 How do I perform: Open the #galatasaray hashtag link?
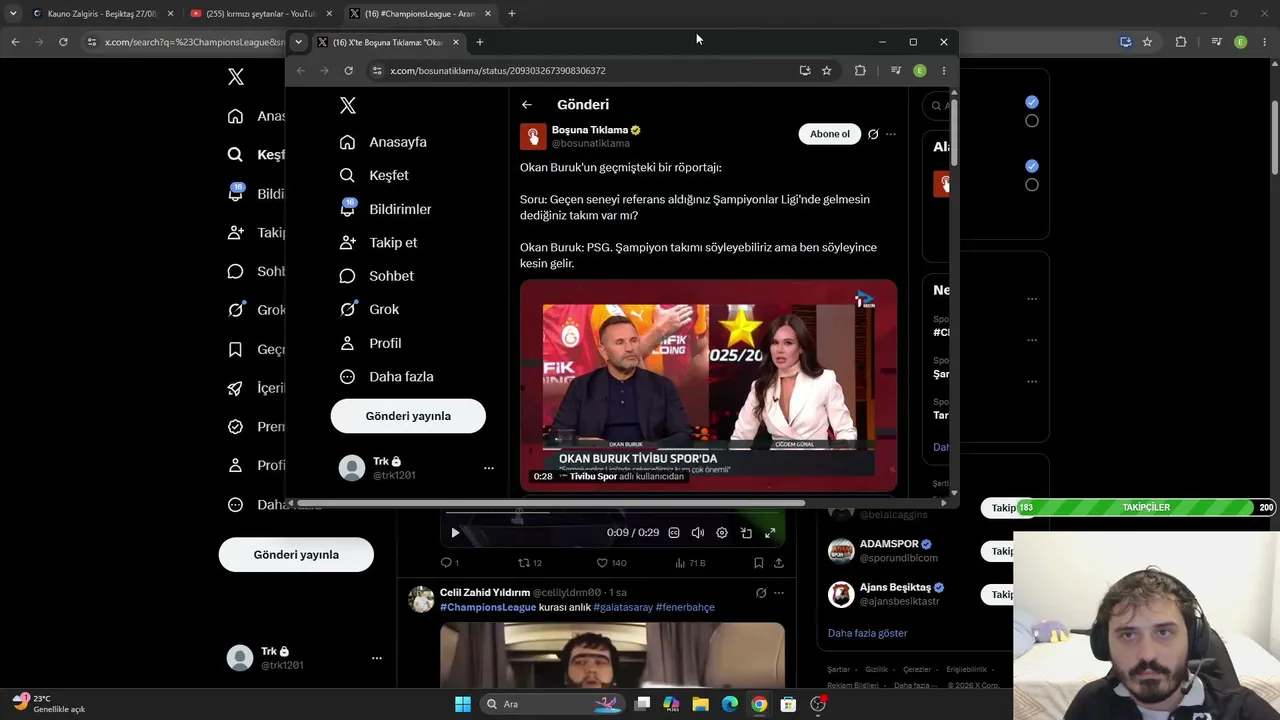[623, 607]
